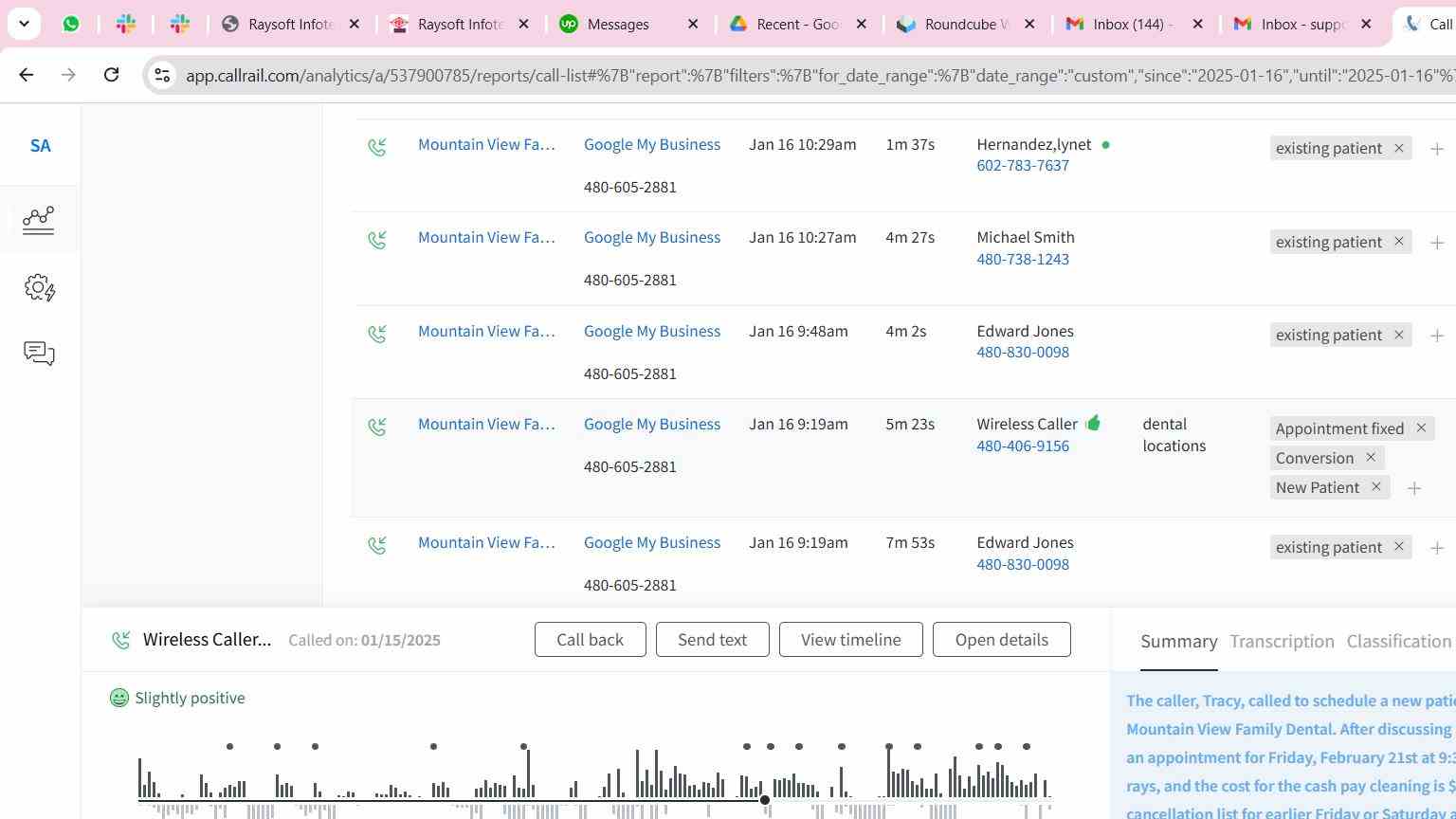Remove existing patient tag from Michael Smith call
The height and width of the screenshot is (819, 1456).
click(x=1398, y=242)
